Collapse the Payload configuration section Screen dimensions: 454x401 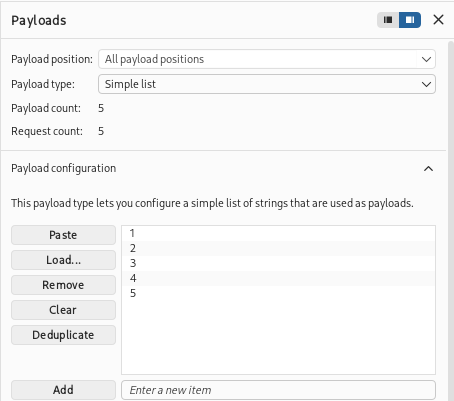click(x=428, y=169)
